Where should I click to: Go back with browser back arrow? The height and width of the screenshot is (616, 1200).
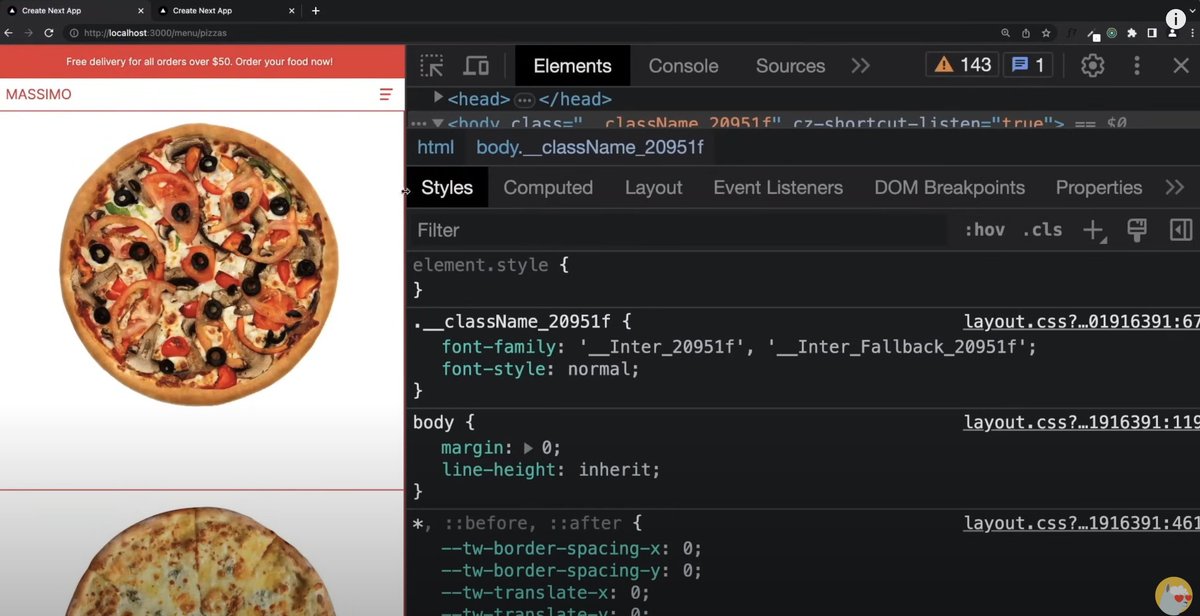(x=9, y=33)
